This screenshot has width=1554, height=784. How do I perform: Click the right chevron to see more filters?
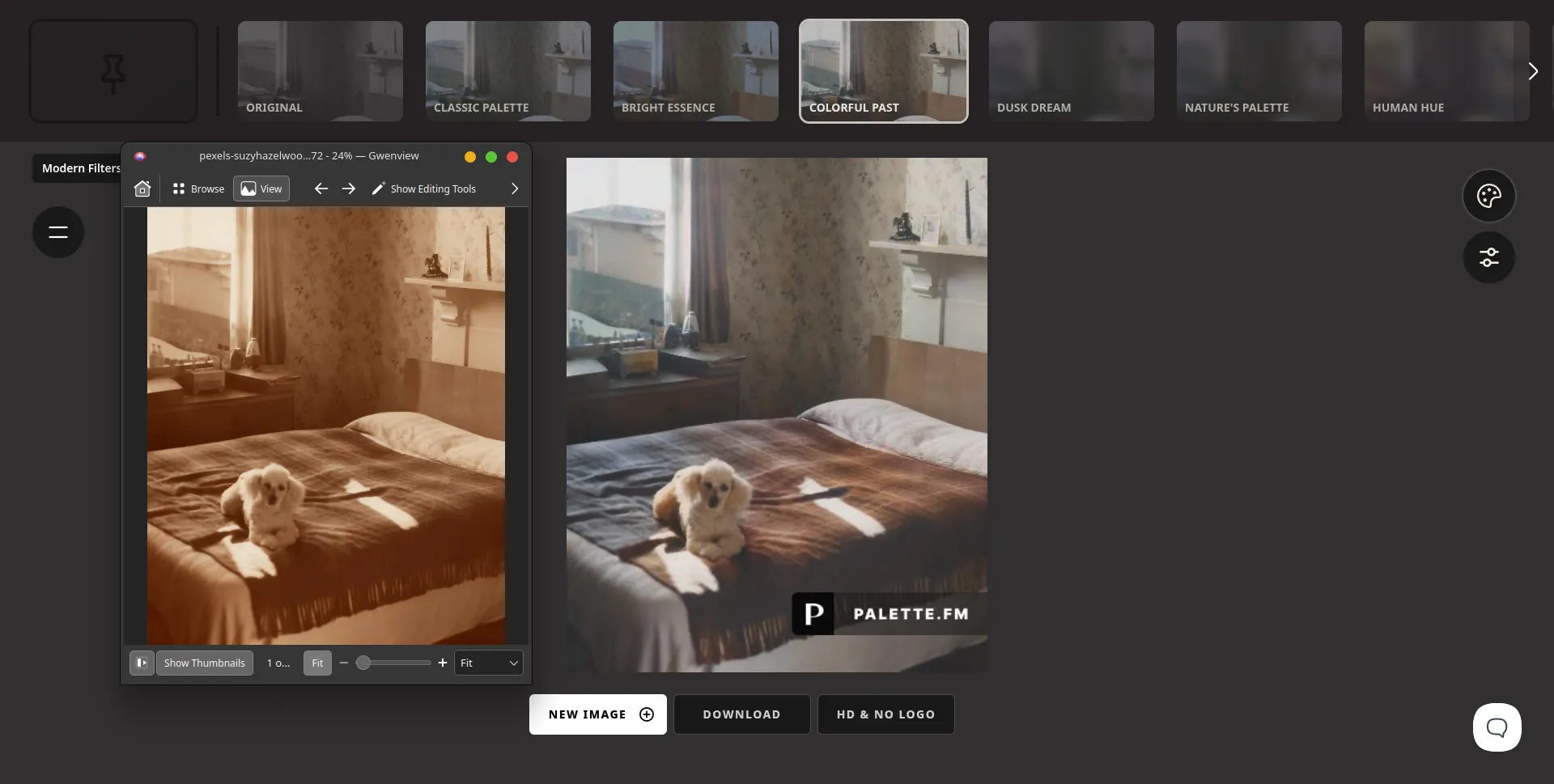pyautogui.click(x=1532, y=71)
